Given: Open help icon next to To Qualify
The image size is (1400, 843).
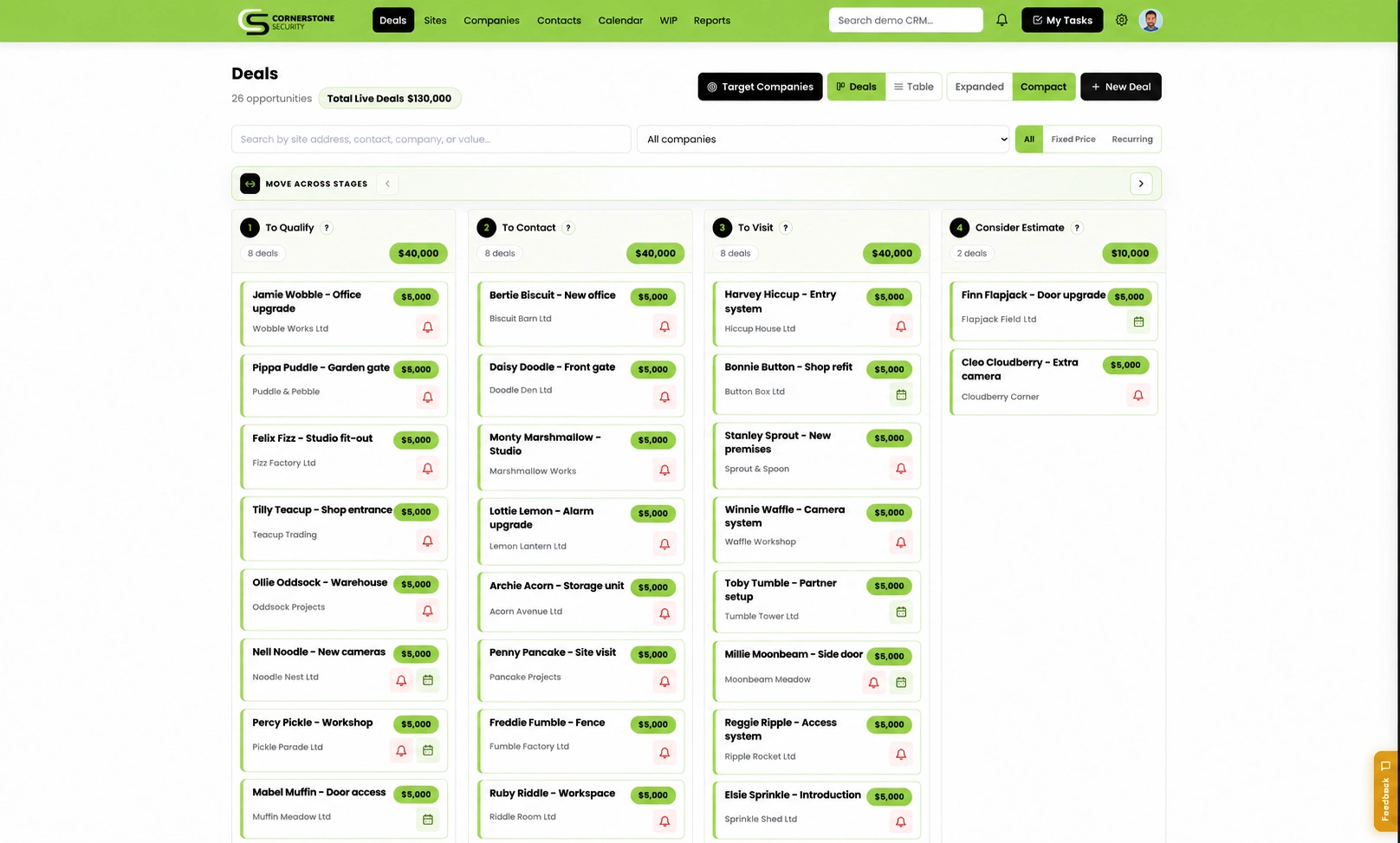Looking at the screenshot, I should click(327, 228).
